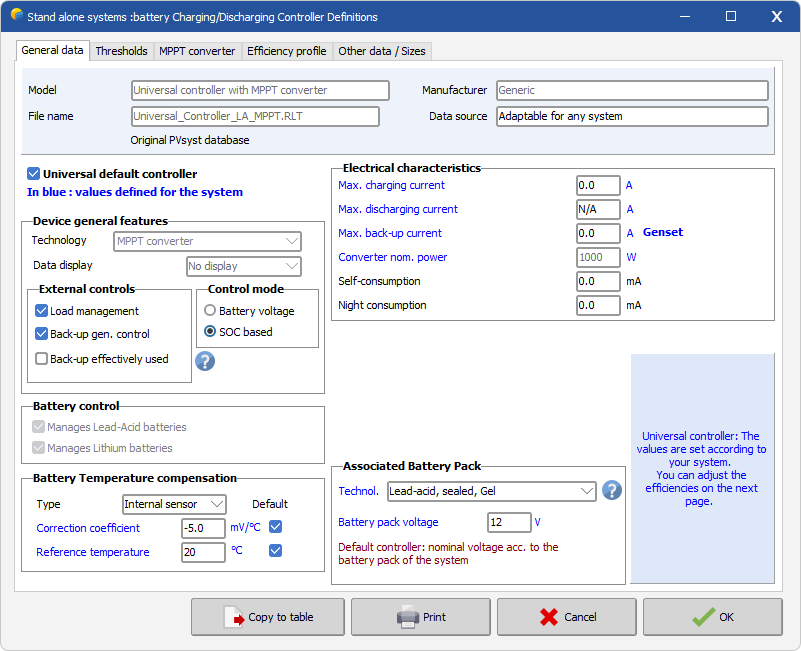Minimize the dialog window
The height and width of the screenshot is (651, 801).
tap(685, 16)
